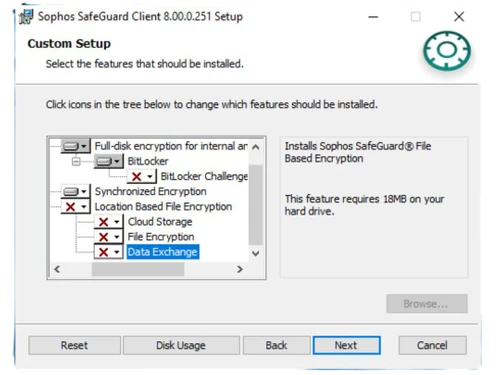Select the Full-disk encryption tree row
Image resolution: width=500 pixels, height=375 pixels.
(x=171, y=146)
